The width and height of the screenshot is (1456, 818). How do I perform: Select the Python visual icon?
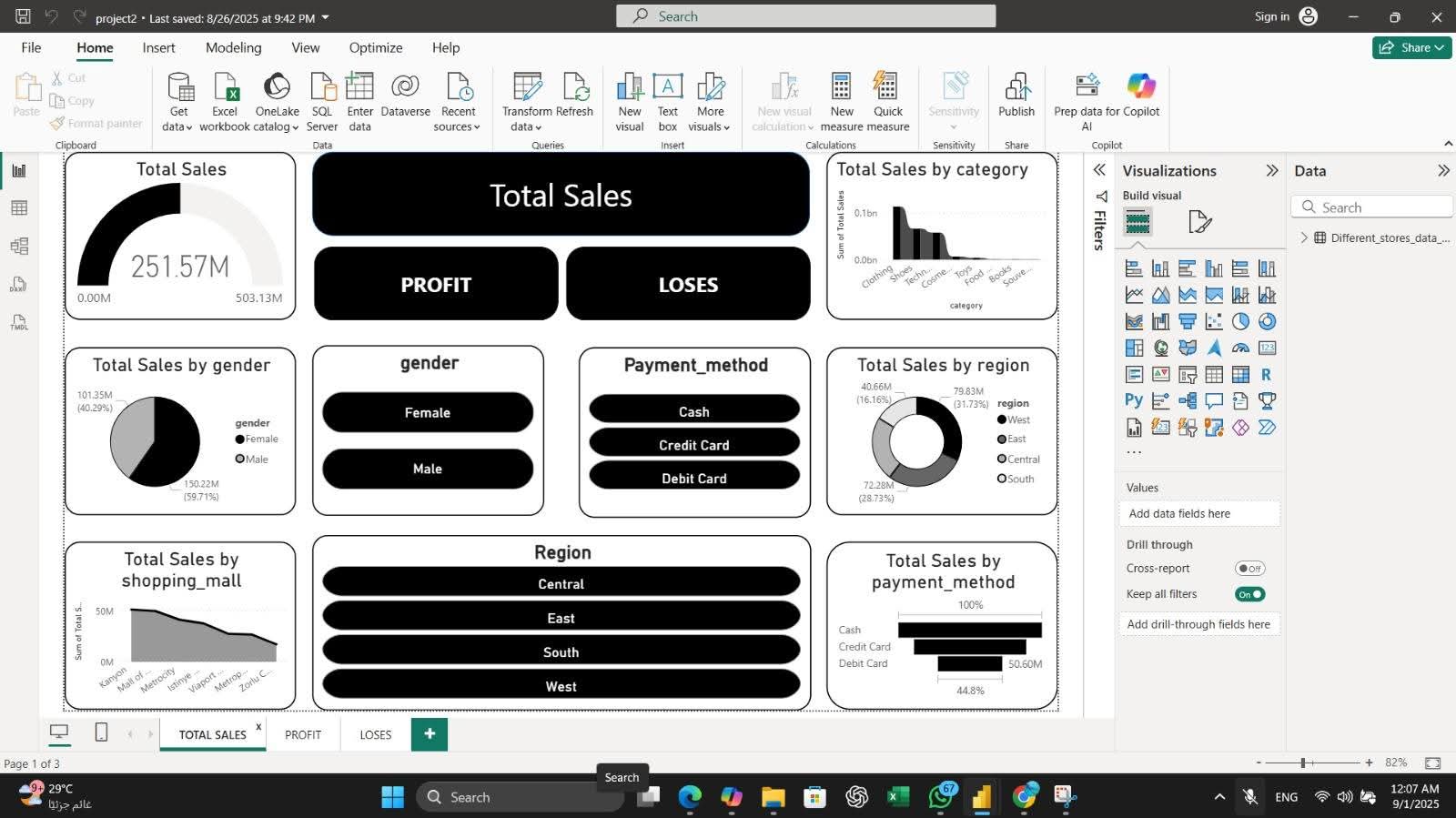[x=1134, y=400]
